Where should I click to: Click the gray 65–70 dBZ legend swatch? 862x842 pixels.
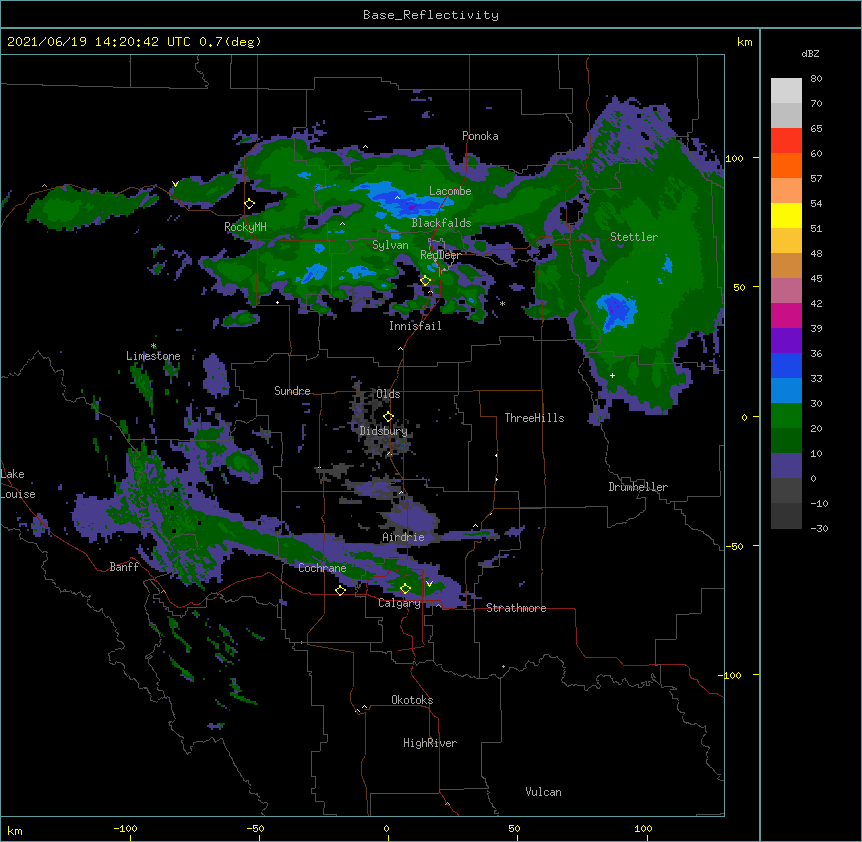(786, 115)
